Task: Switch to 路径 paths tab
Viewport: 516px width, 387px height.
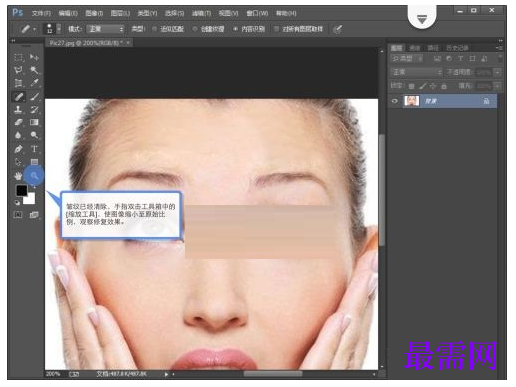Action: (x=433, y=48)
